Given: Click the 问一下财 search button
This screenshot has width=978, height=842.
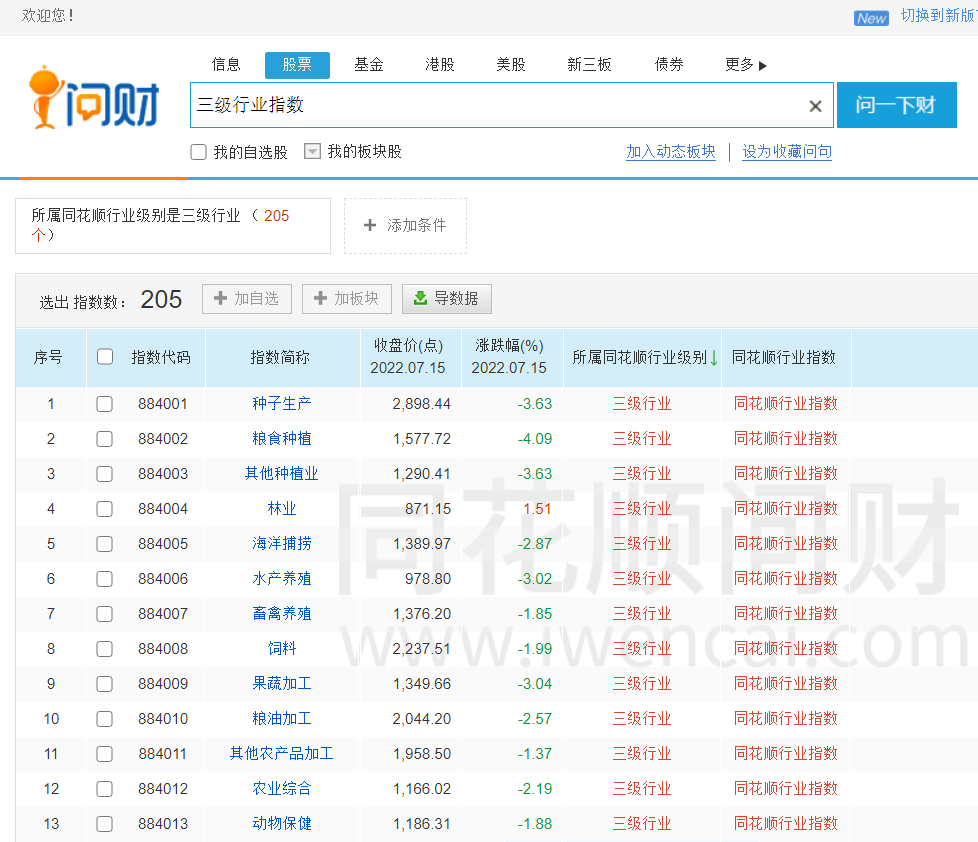Looking at the screenshot, I should tap(896, 105).
